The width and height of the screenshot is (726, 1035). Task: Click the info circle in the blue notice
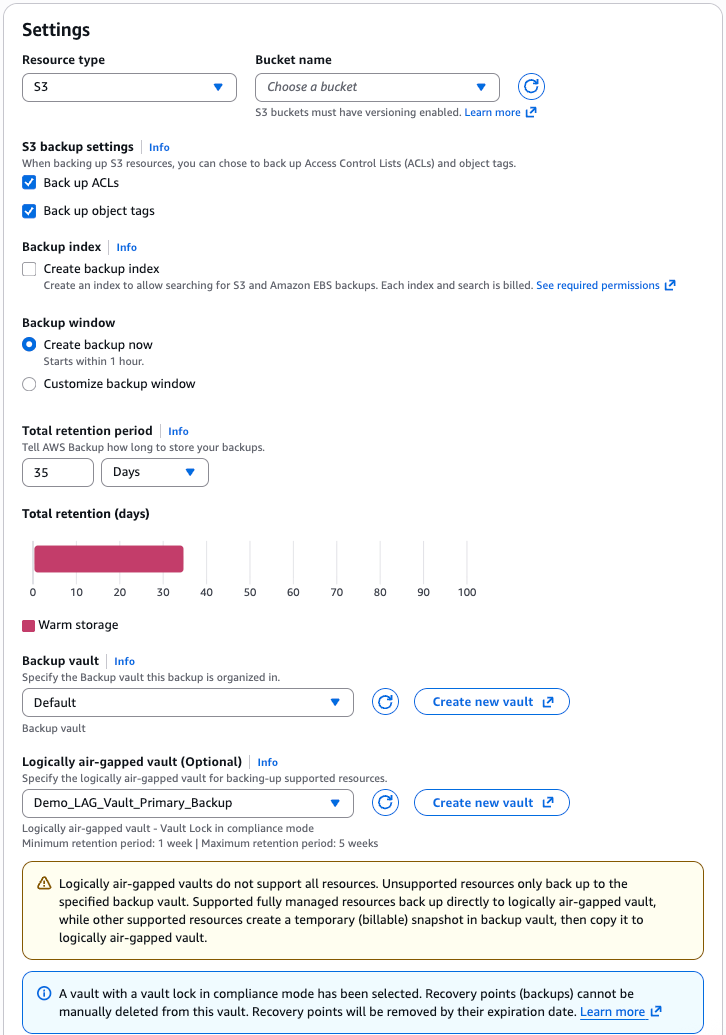point(45,992)
